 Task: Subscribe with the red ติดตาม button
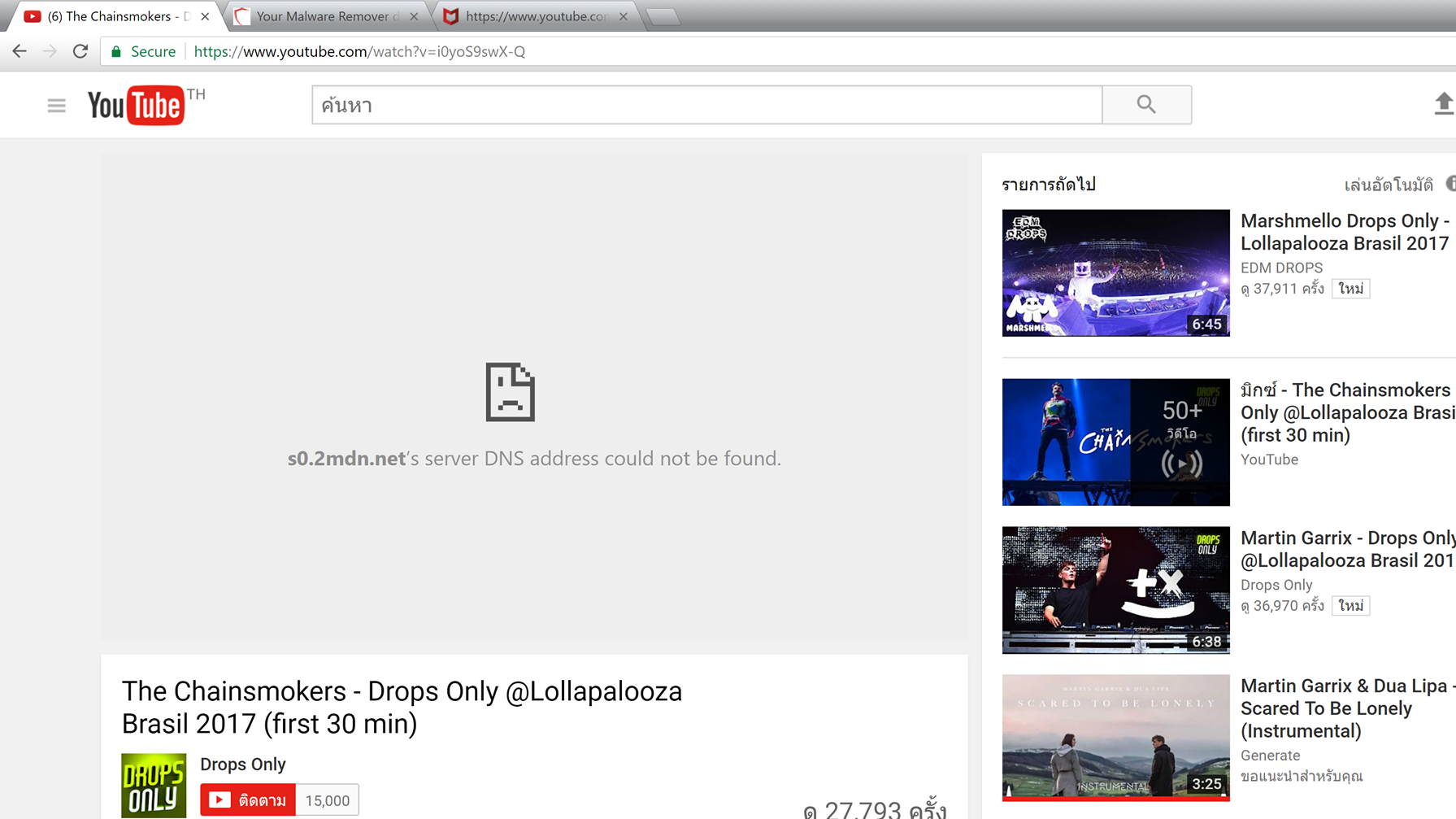tap(248, 800)
